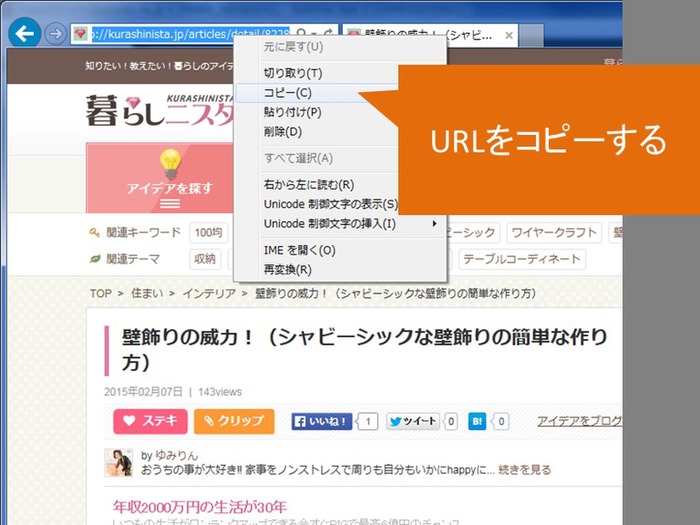The height and width of the screenshot is (525, 700).
Task: Choose 切り取り(T) from context menu
Action: (x=292, y=73)
